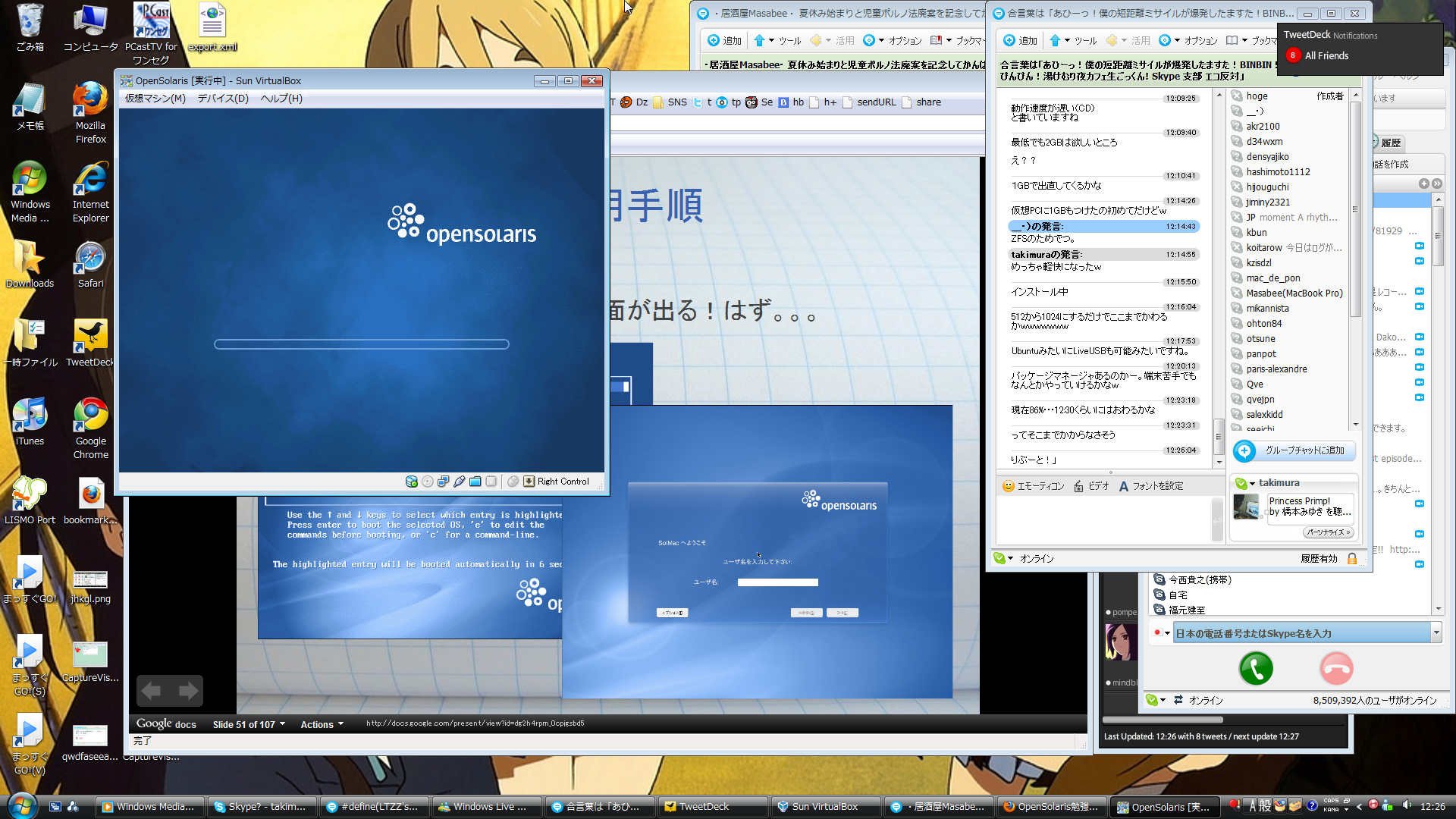Click the CD/DVD drive icon in VirtualBox status bar
This screenshot has width=1456, height=819.
coord(428,482)
